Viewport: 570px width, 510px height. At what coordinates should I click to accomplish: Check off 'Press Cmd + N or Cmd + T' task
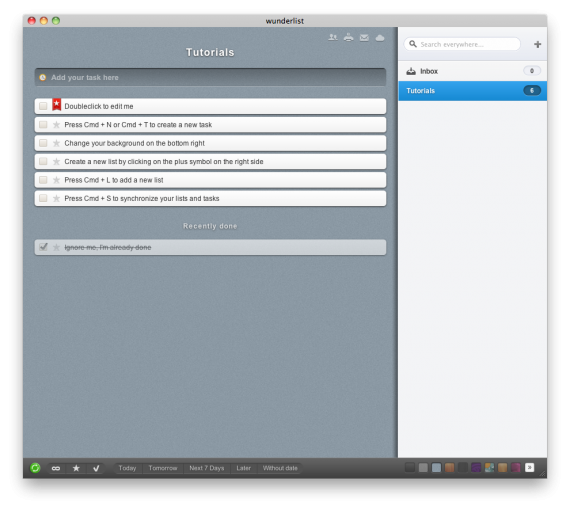43,125
